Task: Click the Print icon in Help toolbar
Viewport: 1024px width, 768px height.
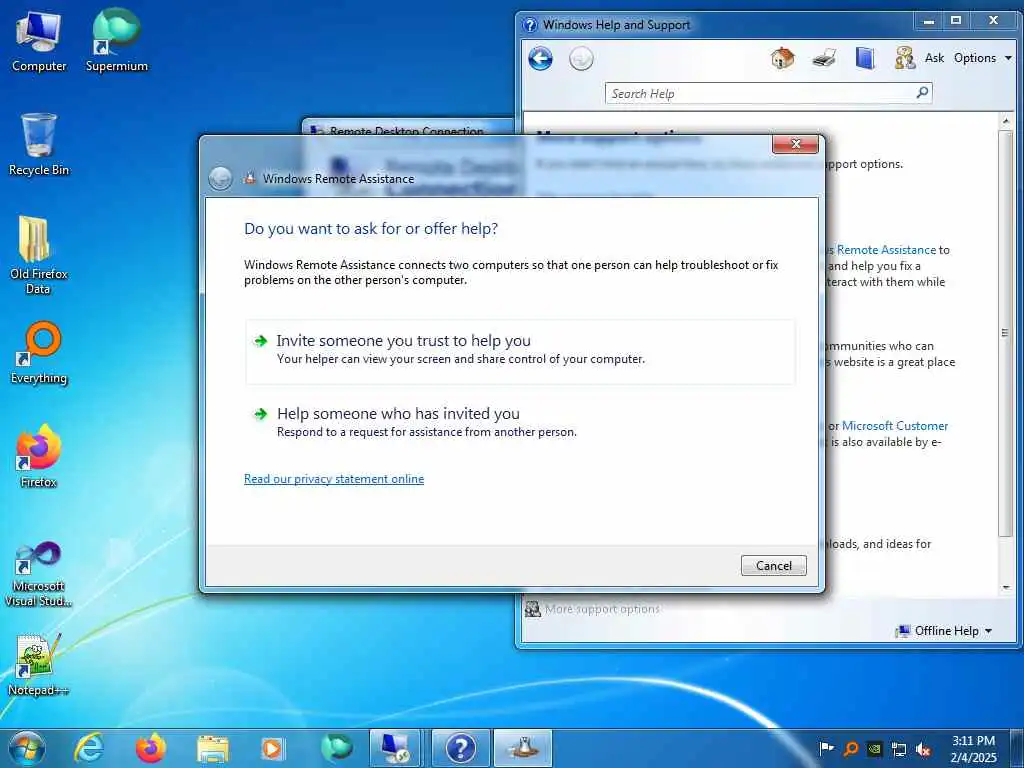Action: point(824,58)
